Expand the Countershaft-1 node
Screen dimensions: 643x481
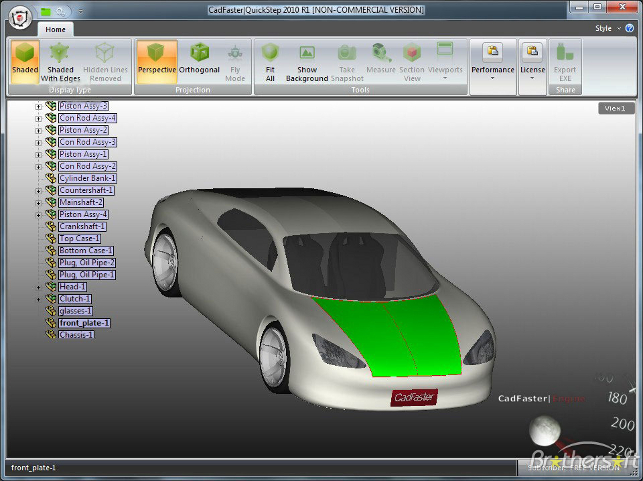click(39, 191)
